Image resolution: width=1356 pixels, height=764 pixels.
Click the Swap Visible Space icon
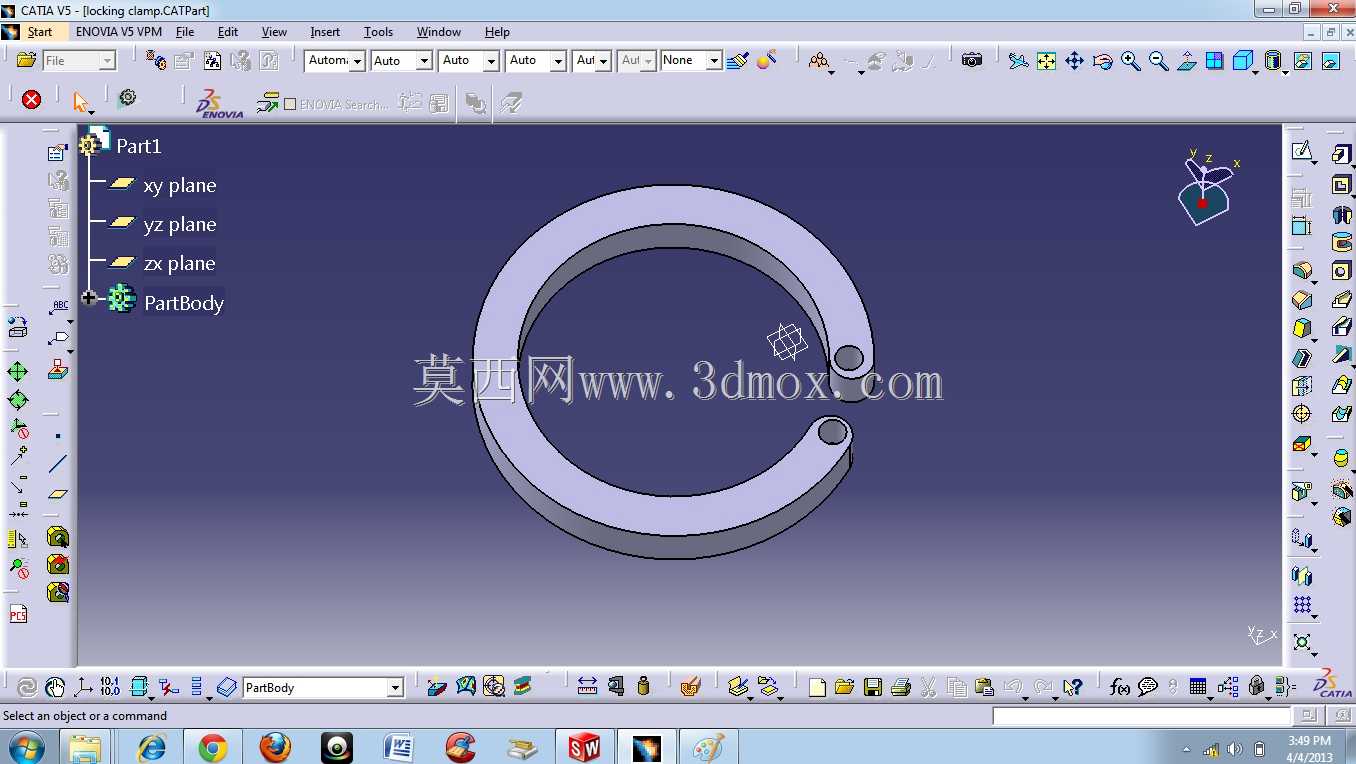1331,61
